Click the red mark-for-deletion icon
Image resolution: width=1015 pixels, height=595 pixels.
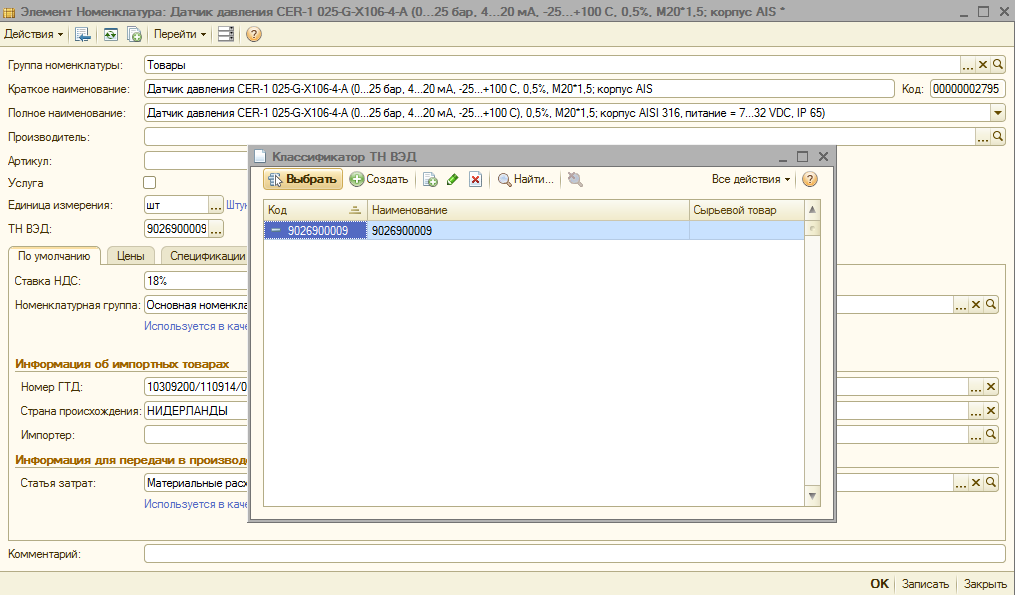(x=476, y=180)
